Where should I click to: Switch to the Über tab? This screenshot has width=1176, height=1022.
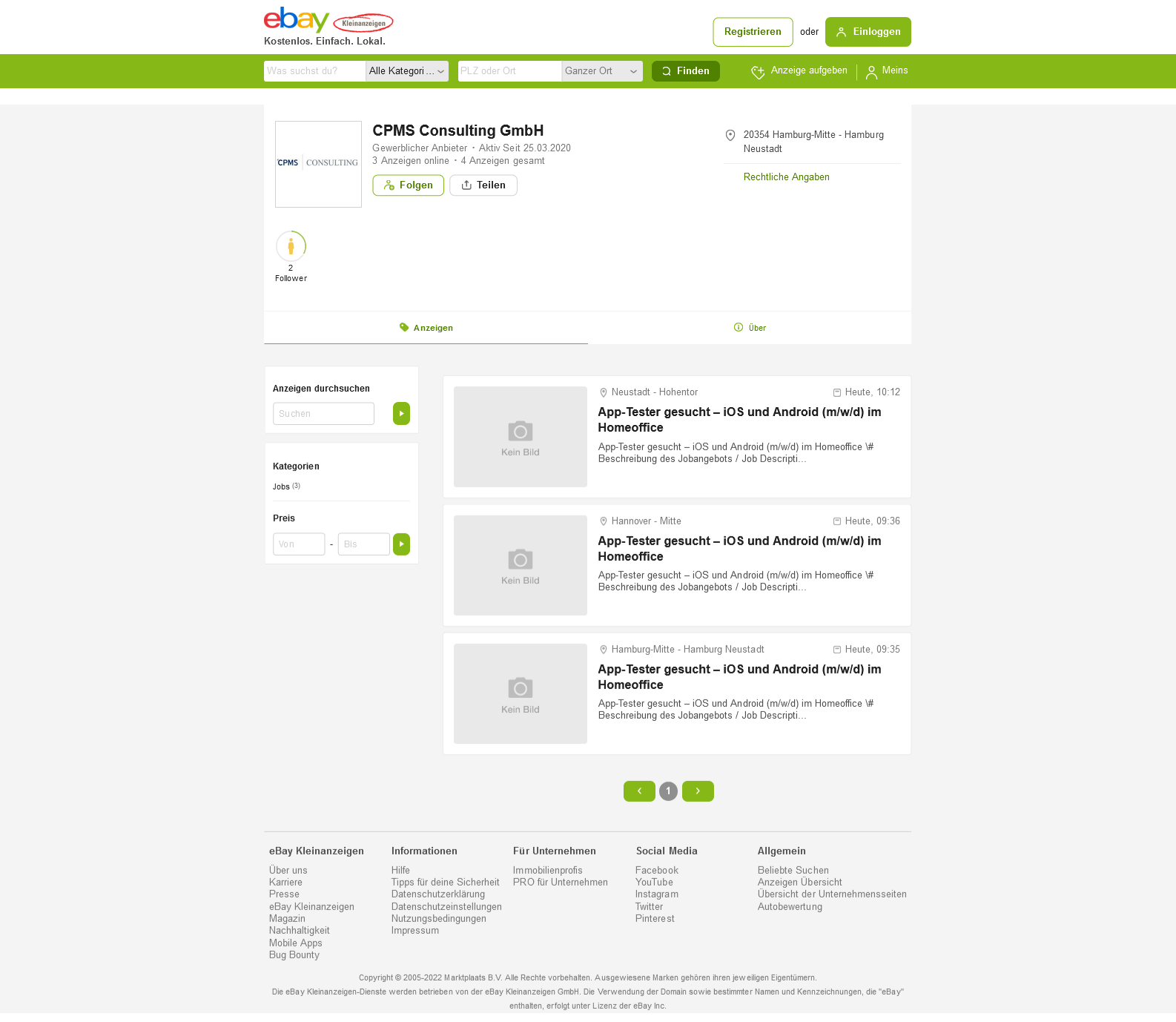(x=750, y=328)
